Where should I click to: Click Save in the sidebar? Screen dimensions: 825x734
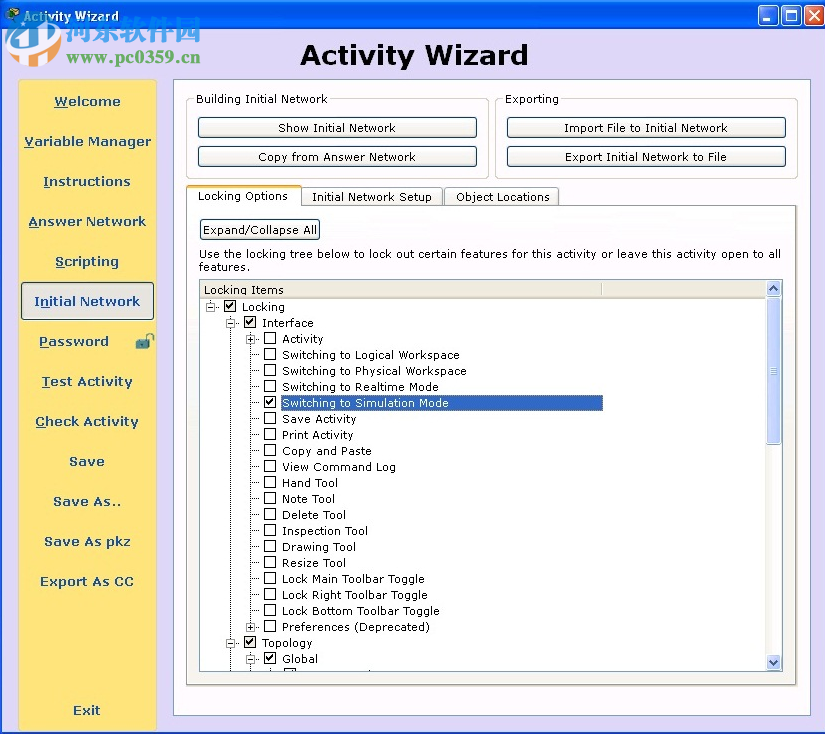(87, 461)
